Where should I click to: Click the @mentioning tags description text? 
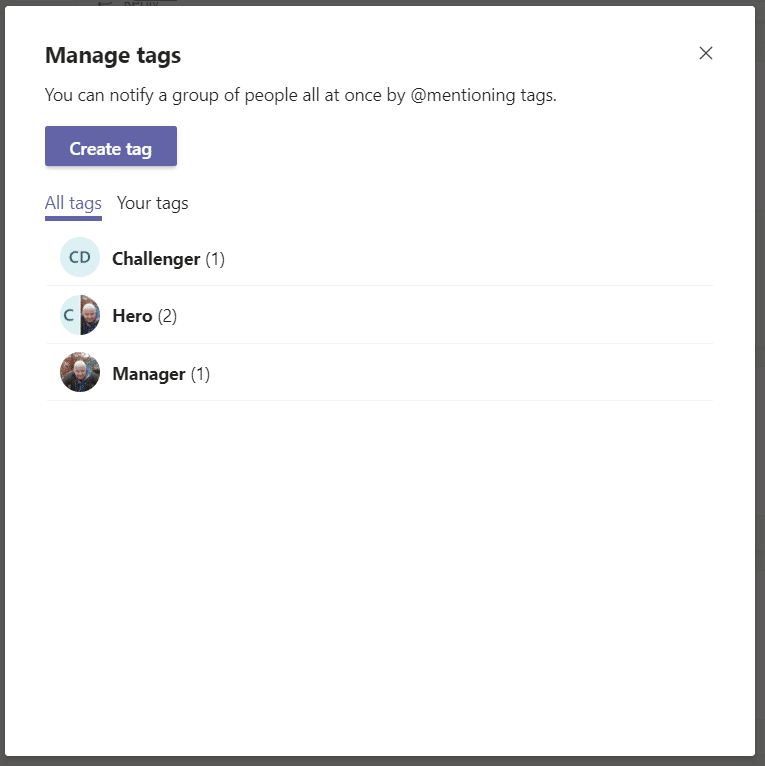pyautogui.click(x=300, y=96)
